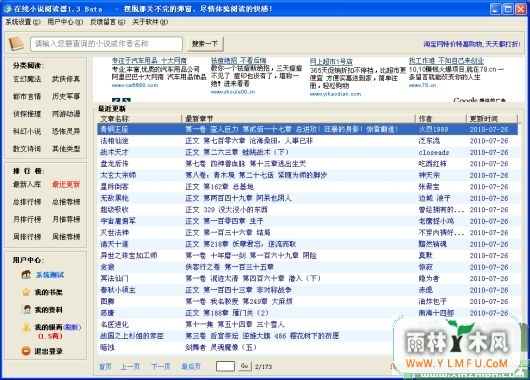Minimize the reader window
Image resolution: width=530 pixels, height=380 pixels.
coord(496,9)
